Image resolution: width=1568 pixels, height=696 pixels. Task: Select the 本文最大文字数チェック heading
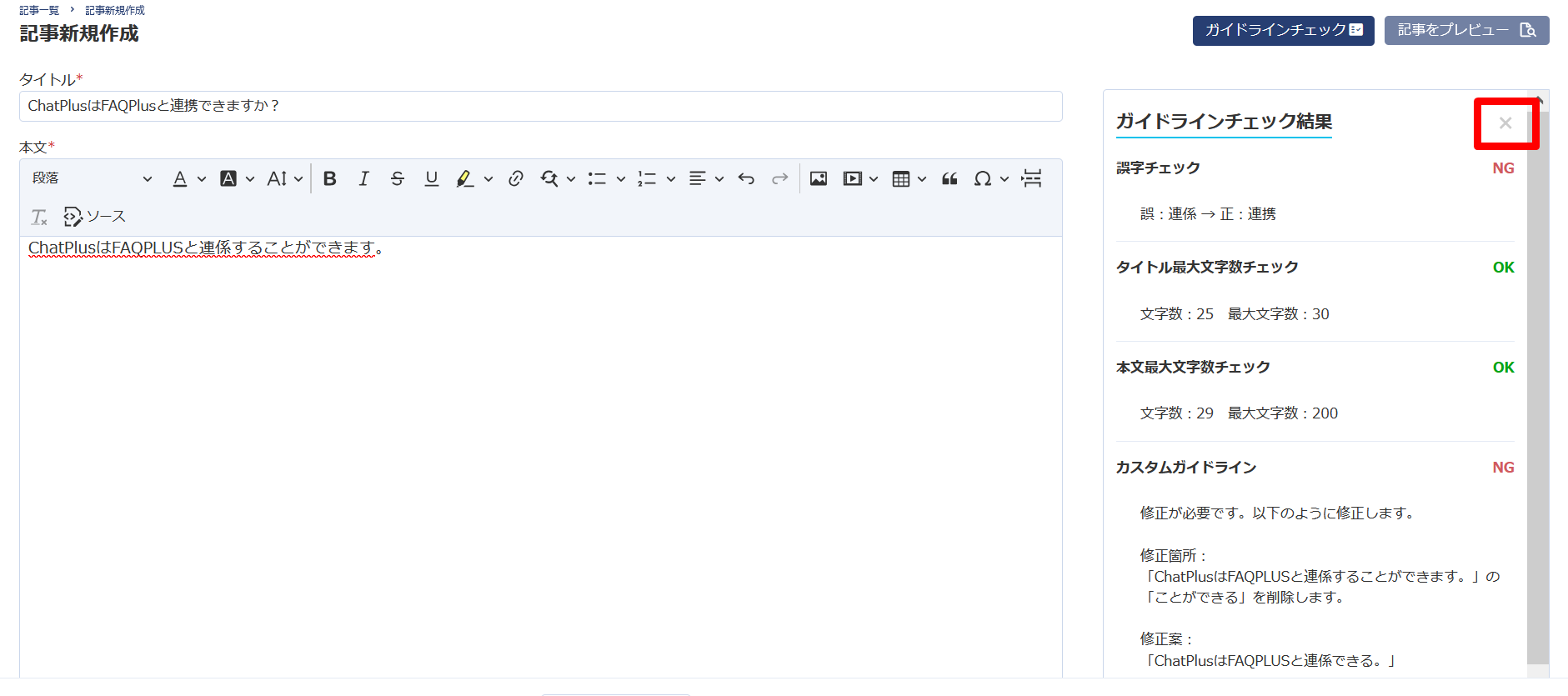pyautogui.click(x=1193, y=368)
